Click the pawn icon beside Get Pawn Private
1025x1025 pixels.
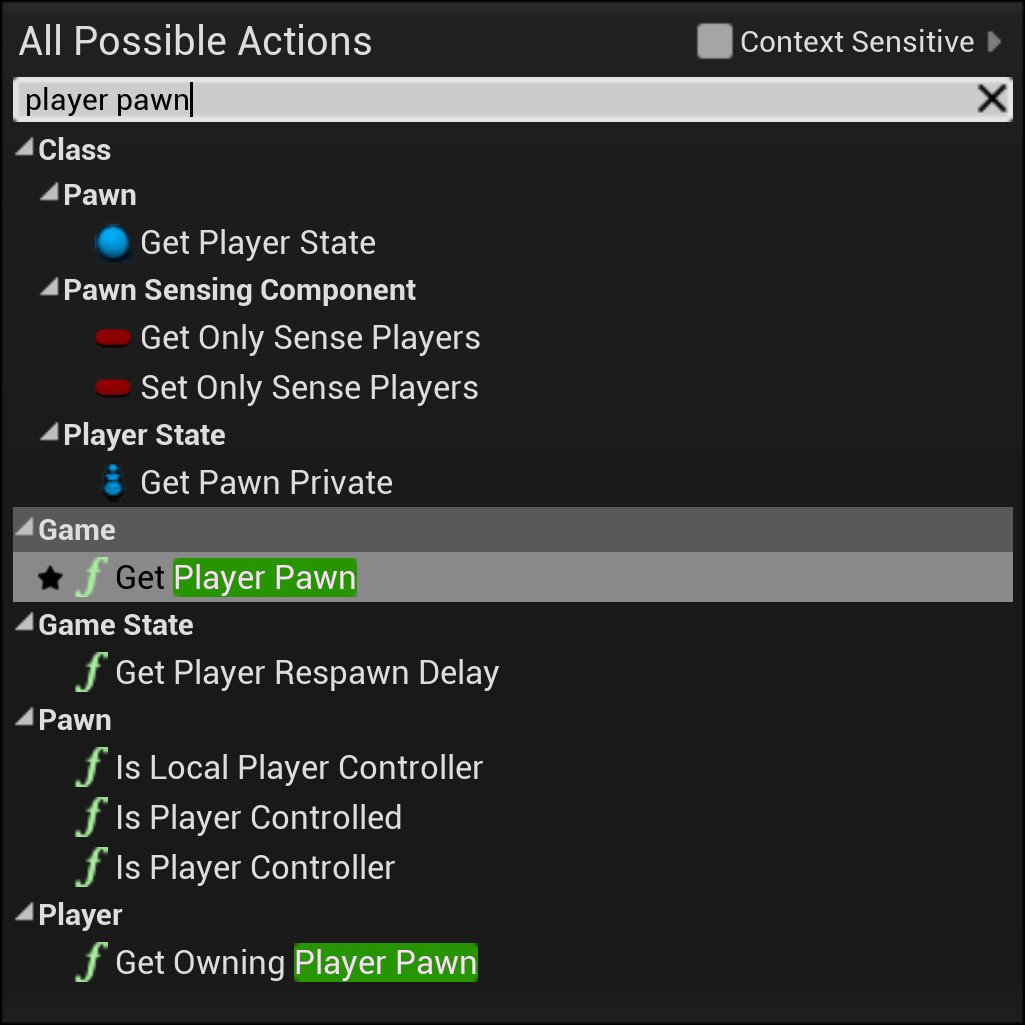coord(113,482)
